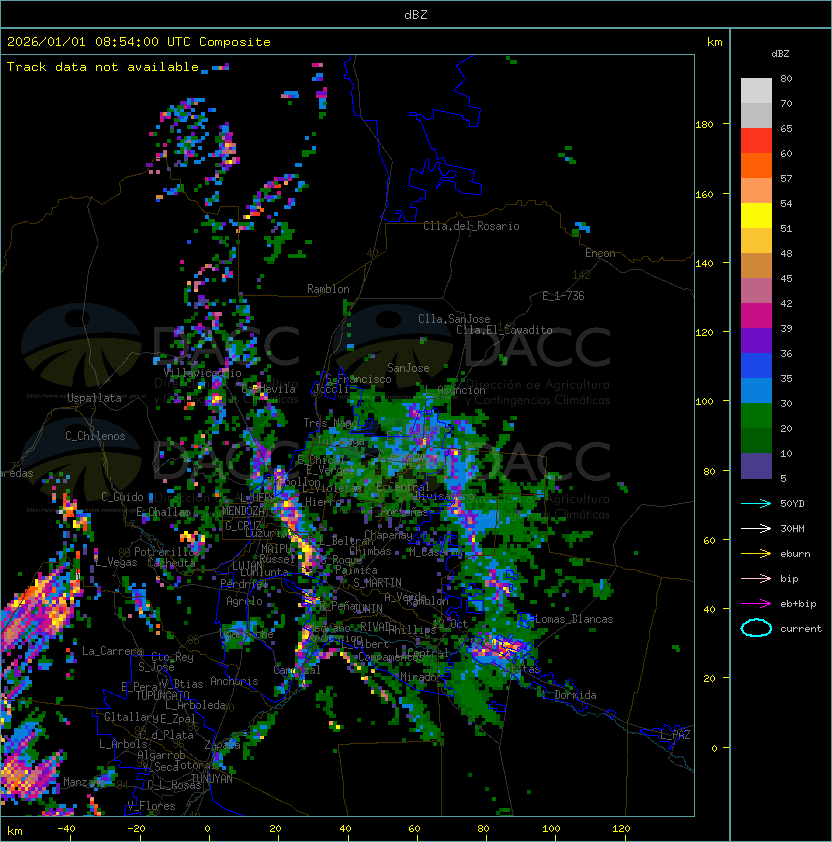Image resolution: width=832 pixels, height=842 pixels.
Task: Click the 'S_MARTIN' town label
Action: pyautogui.click(x=377, y=583)
